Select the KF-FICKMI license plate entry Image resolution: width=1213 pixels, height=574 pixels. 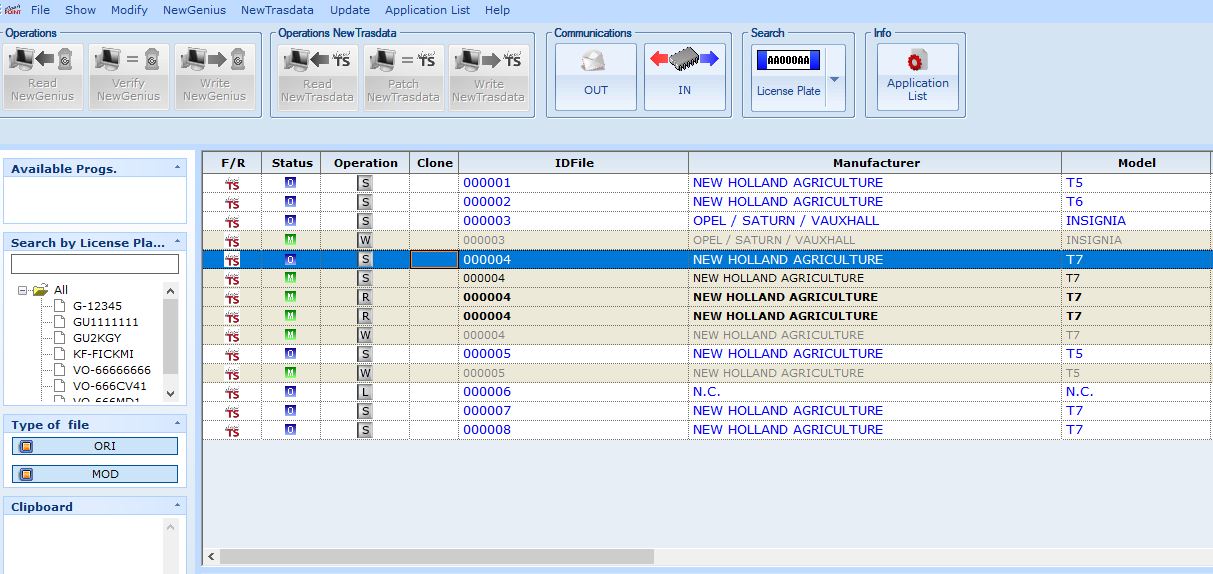tap(103, 354)
